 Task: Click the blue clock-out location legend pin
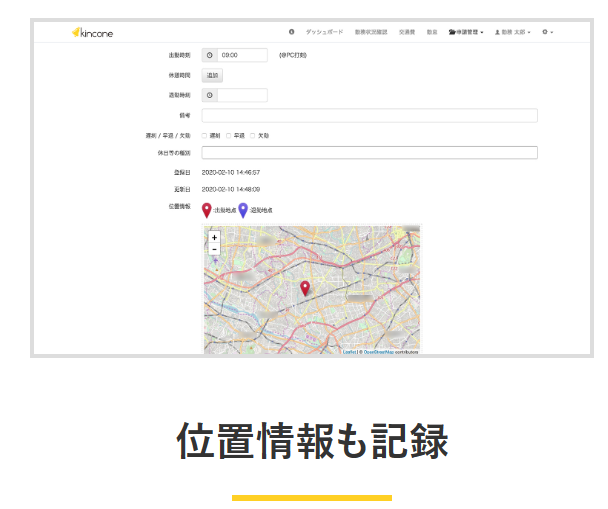243,210
